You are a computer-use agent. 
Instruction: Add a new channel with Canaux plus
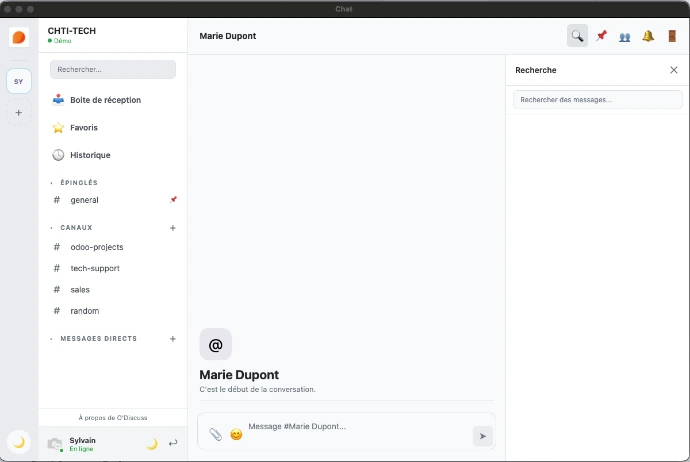pyautogui.click(x=173, y=228)
